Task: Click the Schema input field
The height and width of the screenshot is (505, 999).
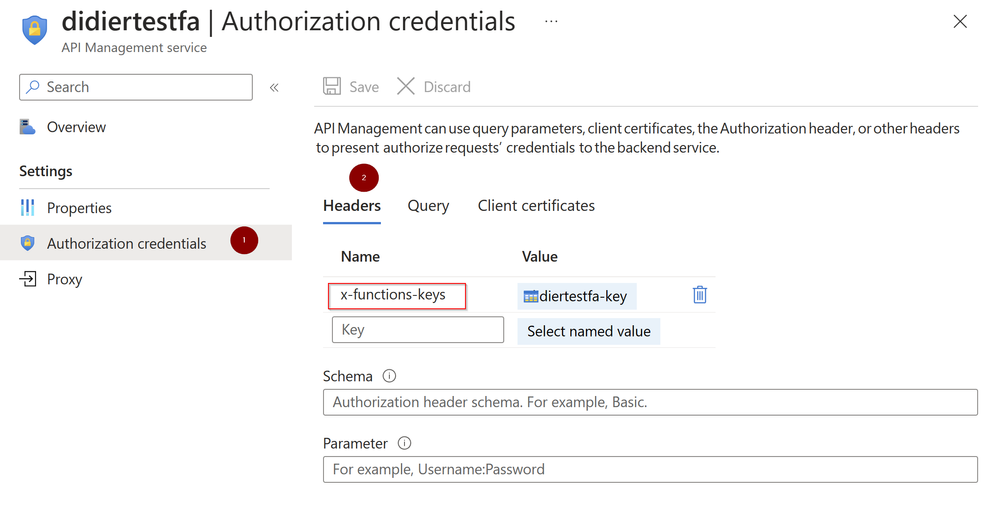Action: point(650,402)
